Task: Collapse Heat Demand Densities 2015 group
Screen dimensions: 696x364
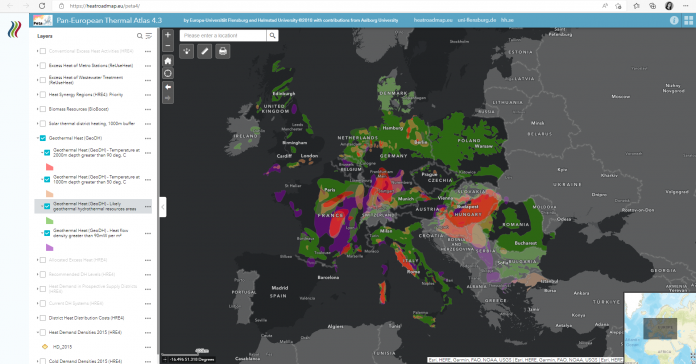Action: pos(37,332)
